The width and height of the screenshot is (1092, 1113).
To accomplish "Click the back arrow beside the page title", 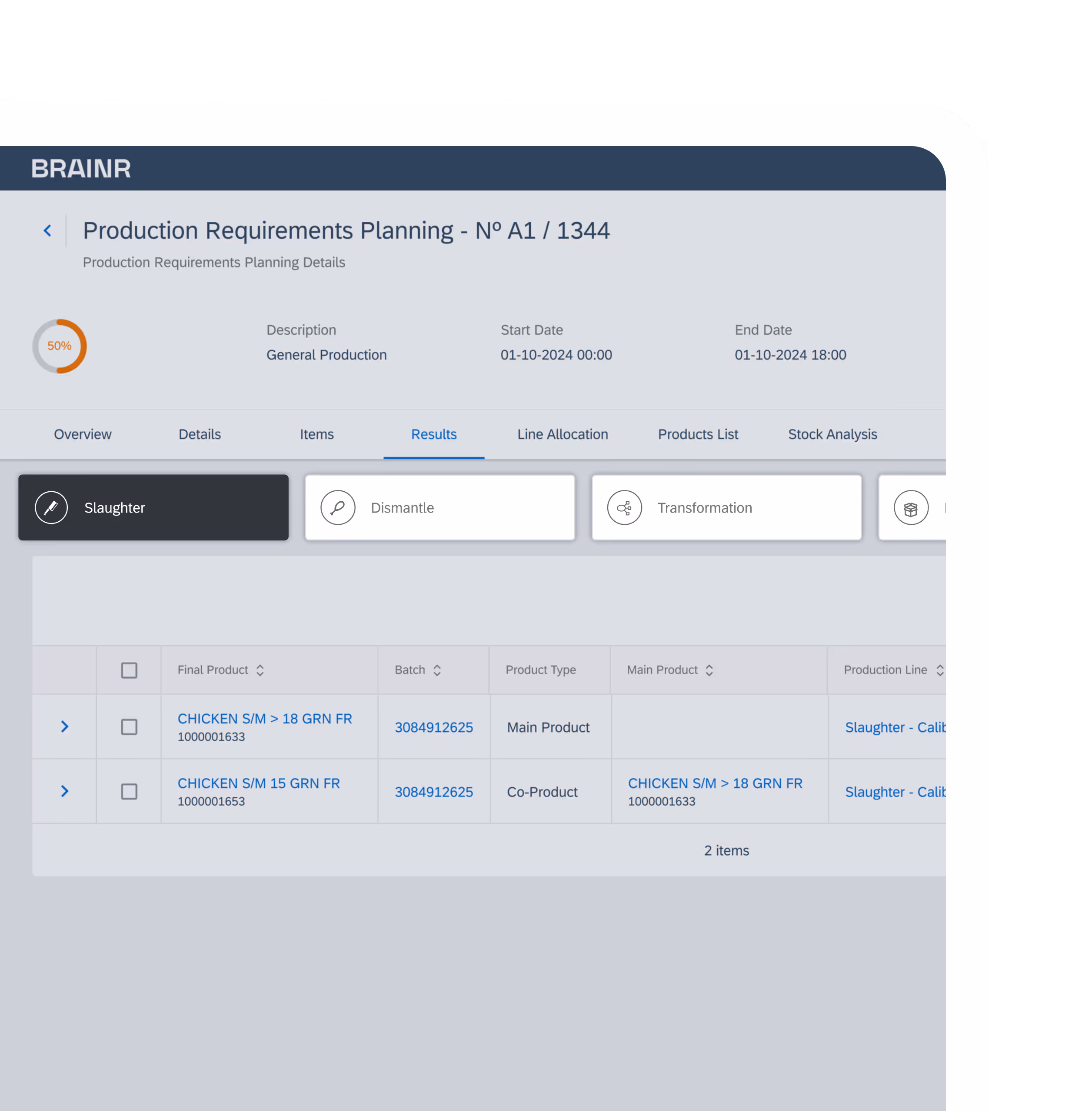I will pyautogui.click(x=48, y=230).
